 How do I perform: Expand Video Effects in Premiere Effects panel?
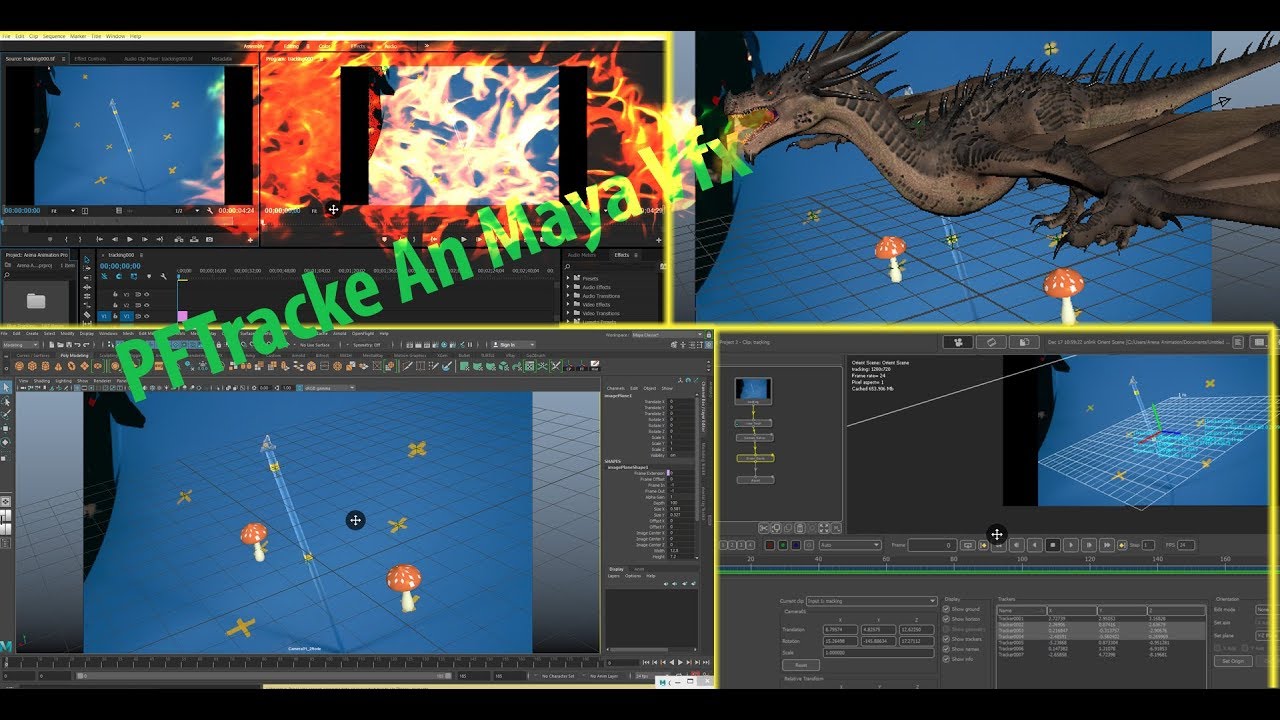[568, 304]
